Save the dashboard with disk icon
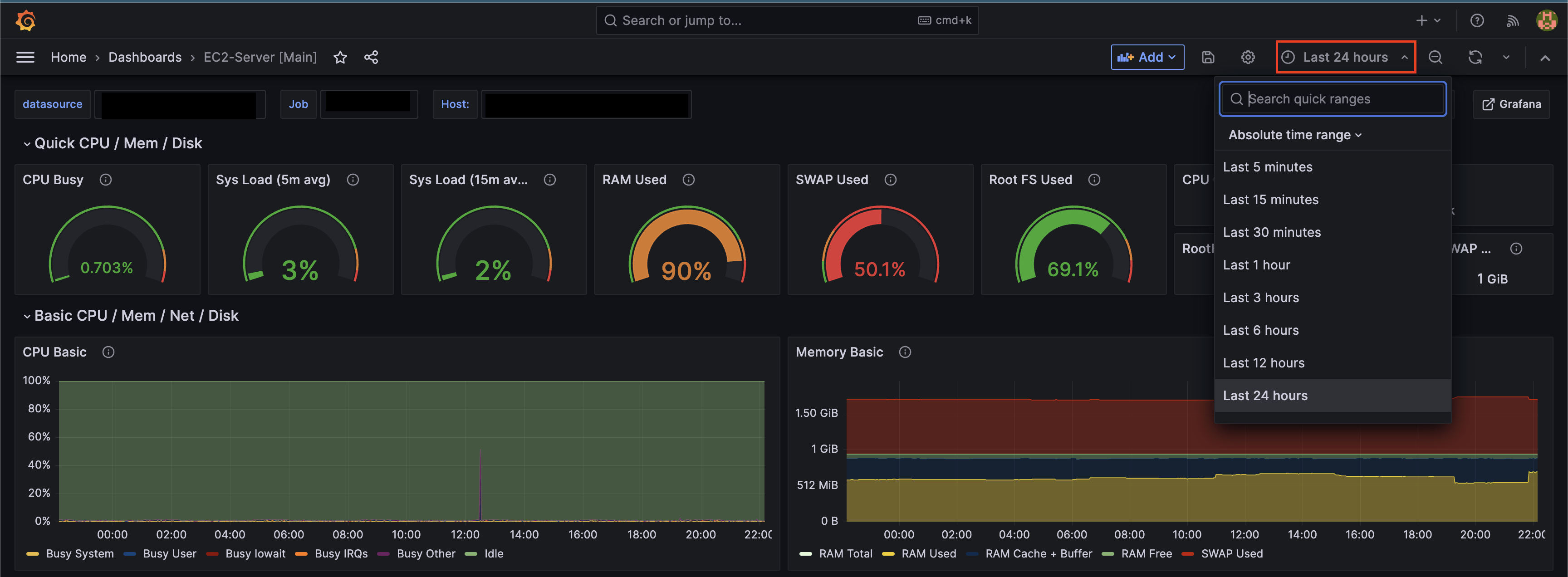Viewport: 1568px width, 577px height. tap(1208, 57)
